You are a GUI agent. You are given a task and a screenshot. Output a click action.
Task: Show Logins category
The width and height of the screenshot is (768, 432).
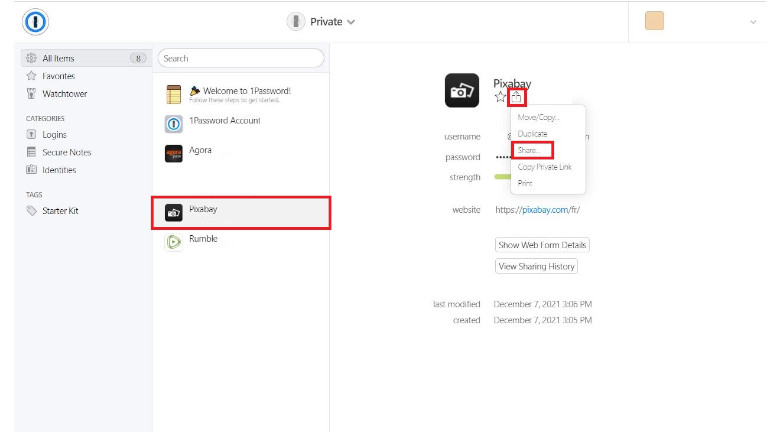(x=54, y=135)
